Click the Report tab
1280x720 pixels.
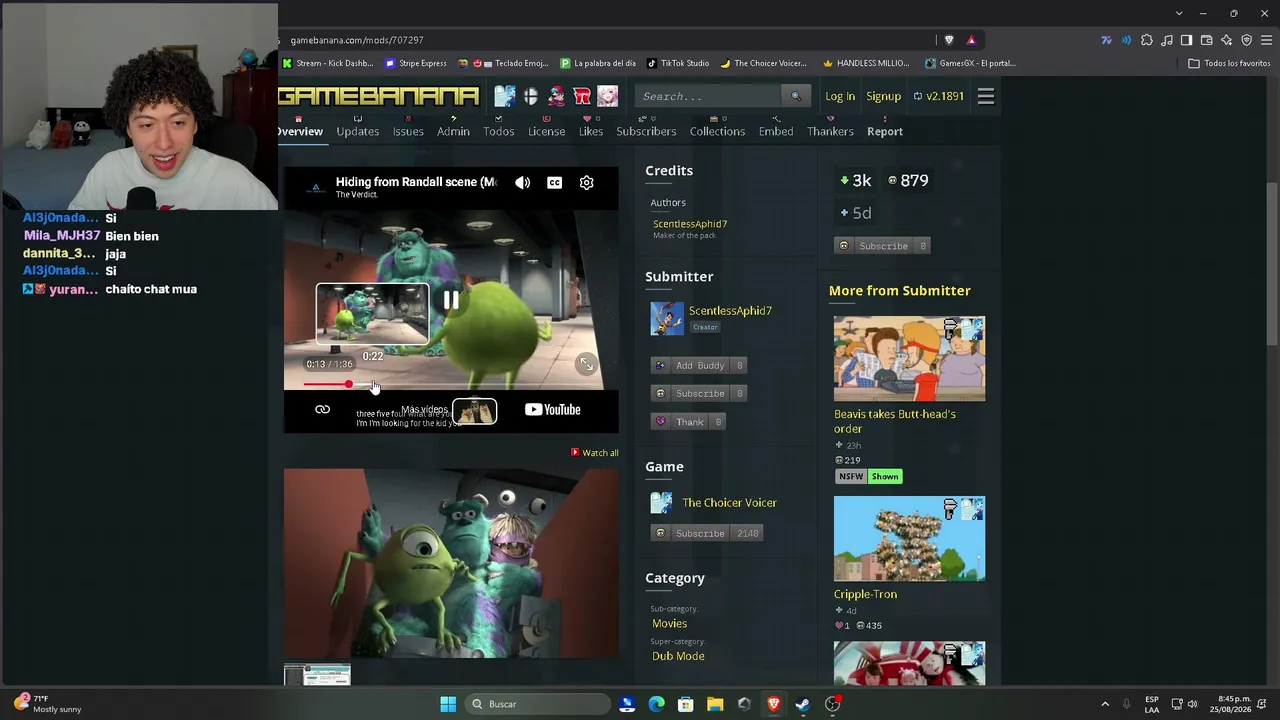[885, 131]
